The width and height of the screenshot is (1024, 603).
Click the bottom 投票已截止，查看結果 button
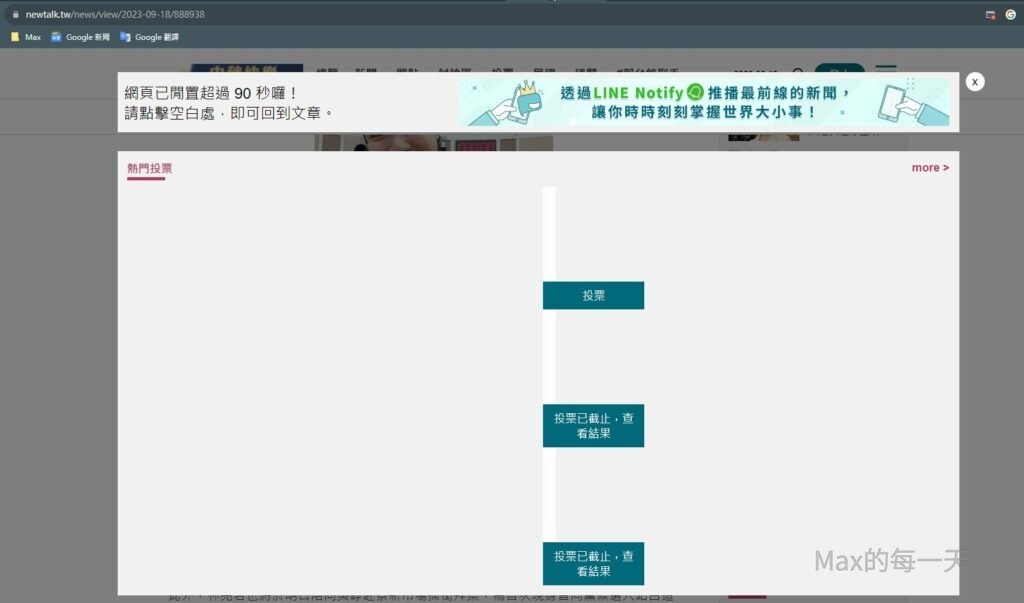coord(593,563)
